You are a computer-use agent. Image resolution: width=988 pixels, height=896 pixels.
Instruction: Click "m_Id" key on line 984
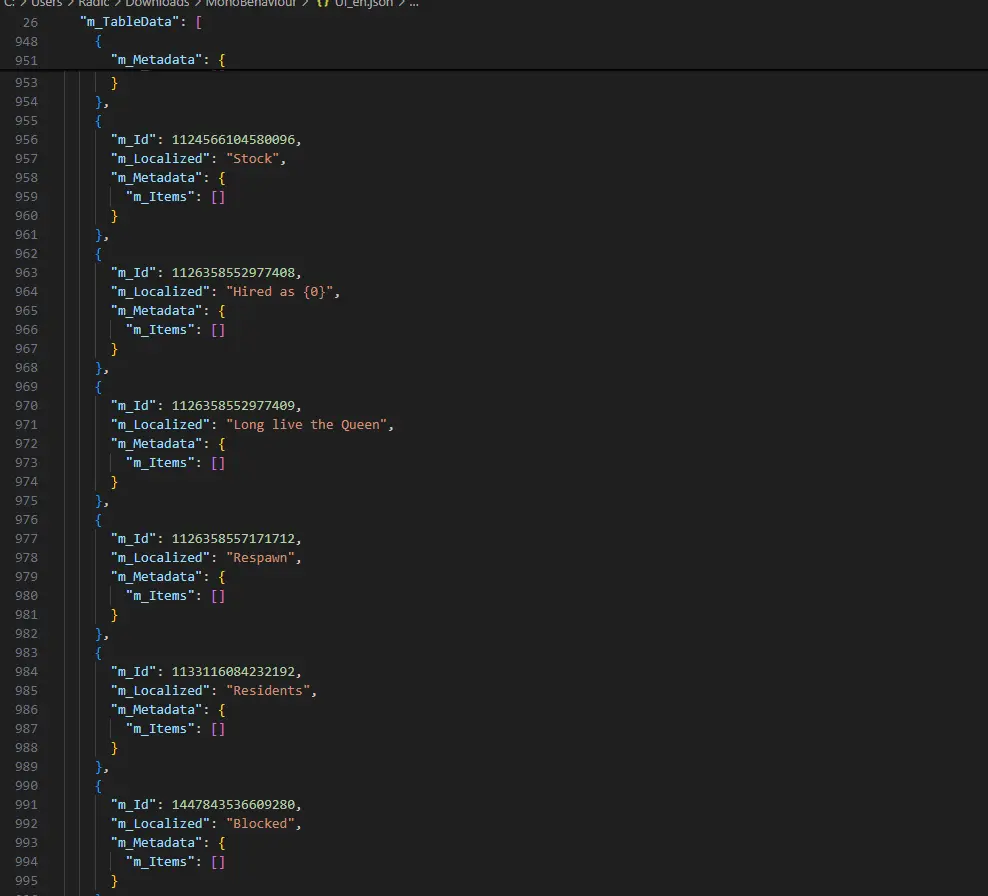[x=133, y=672]
